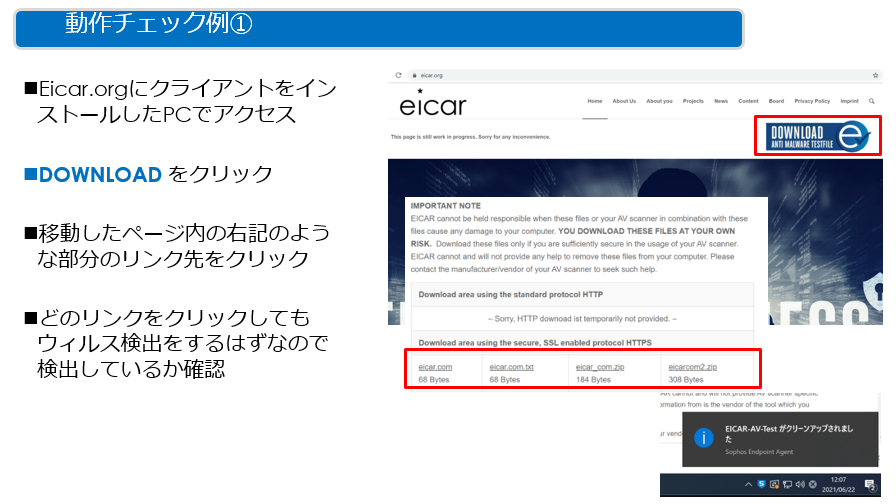Download eicar_com.zip file

598,368
